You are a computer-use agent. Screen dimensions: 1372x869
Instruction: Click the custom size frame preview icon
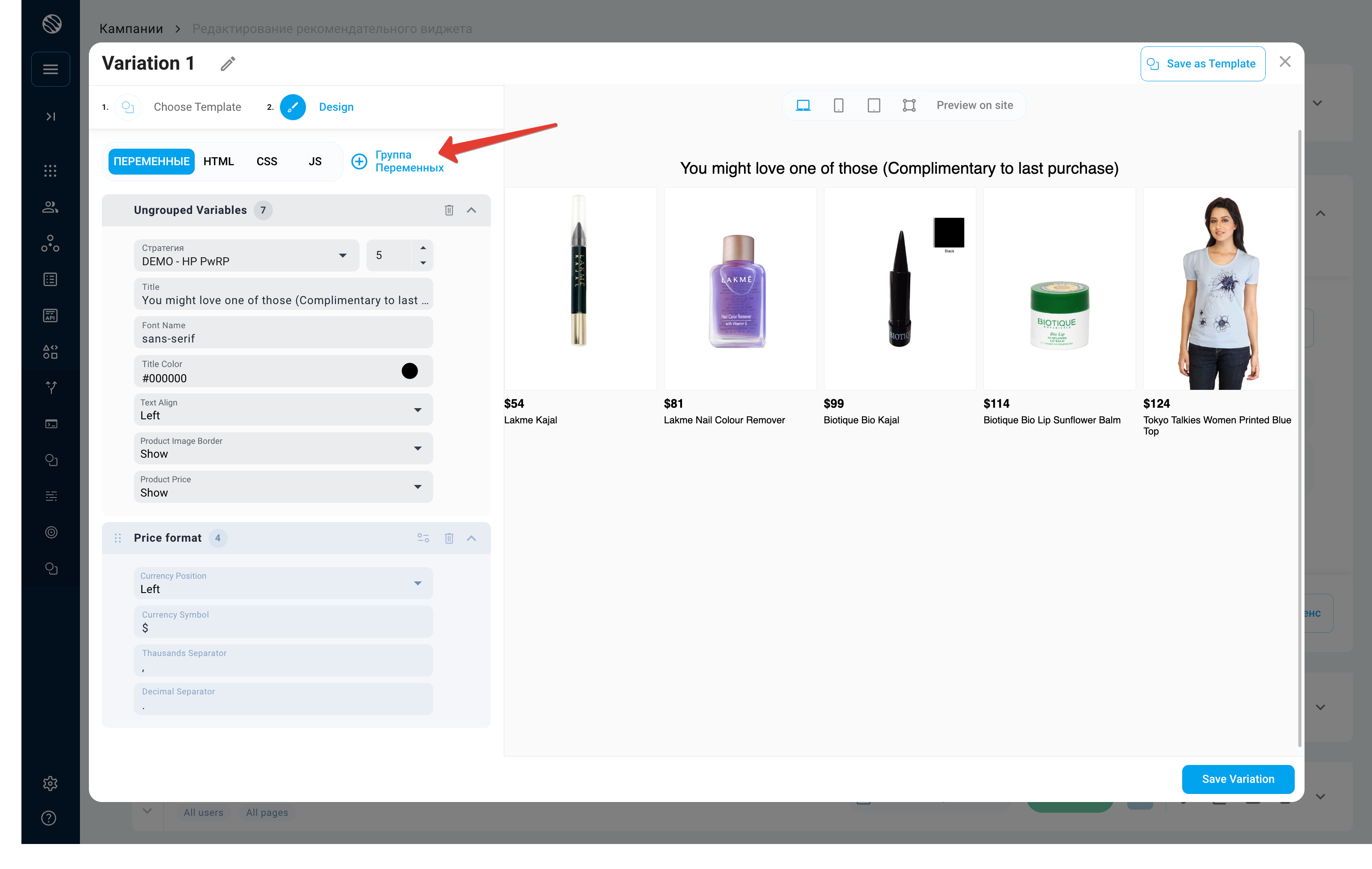909,105
